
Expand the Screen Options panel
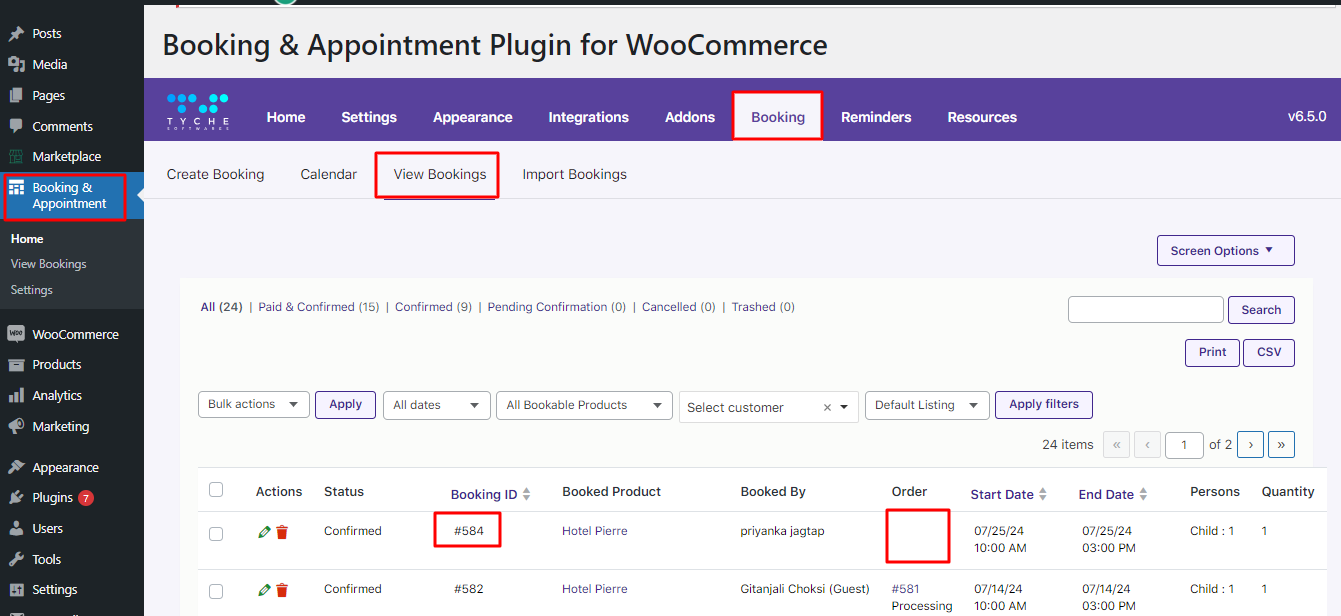tap(1225, 250)
